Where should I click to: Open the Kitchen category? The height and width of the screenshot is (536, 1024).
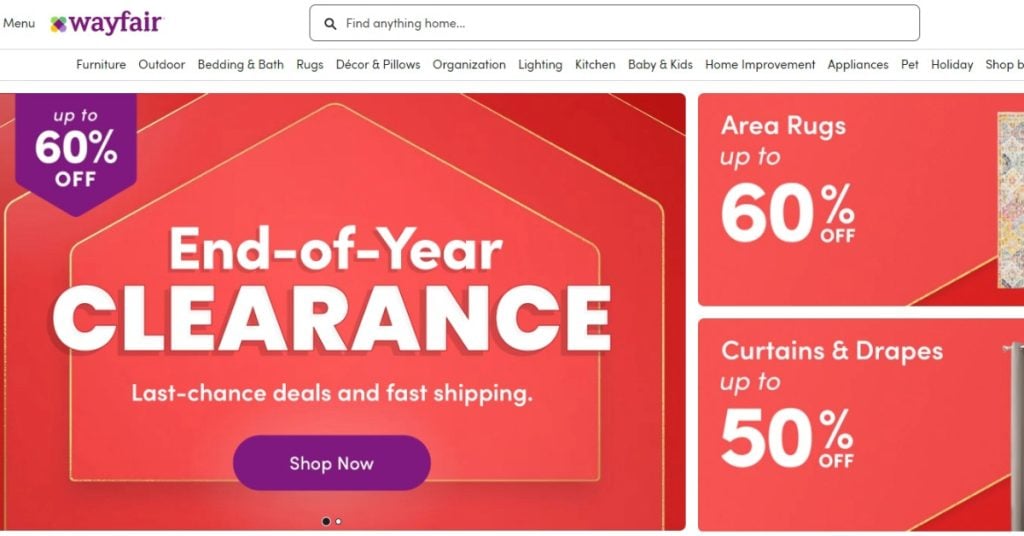tap(595, 65)
